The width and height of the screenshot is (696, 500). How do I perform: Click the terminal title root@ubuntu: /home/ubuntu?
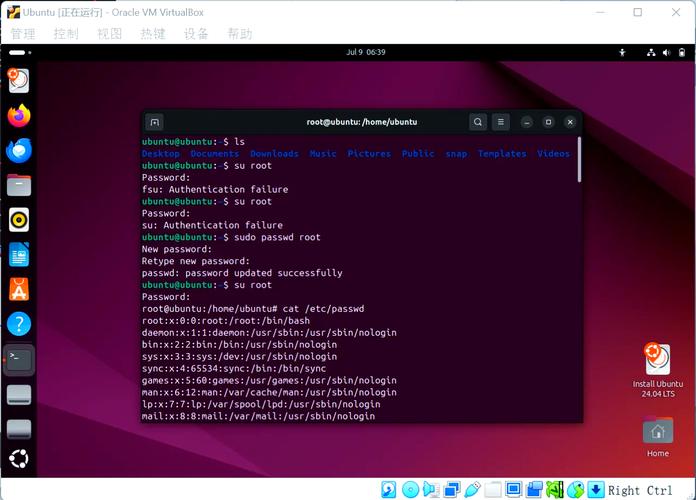pos(362,122)
